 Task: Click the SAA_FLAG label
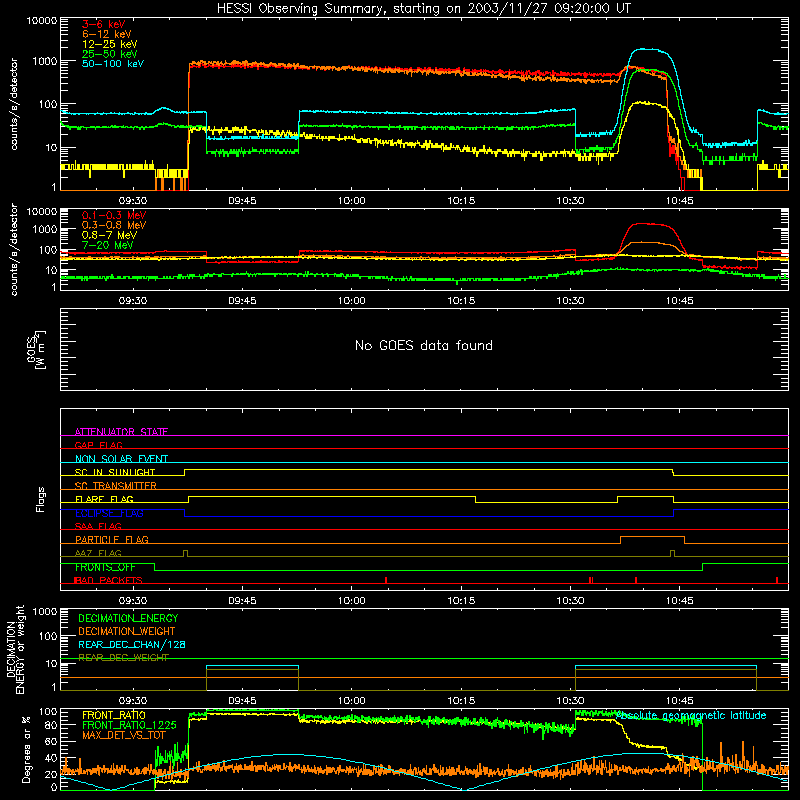98,526
